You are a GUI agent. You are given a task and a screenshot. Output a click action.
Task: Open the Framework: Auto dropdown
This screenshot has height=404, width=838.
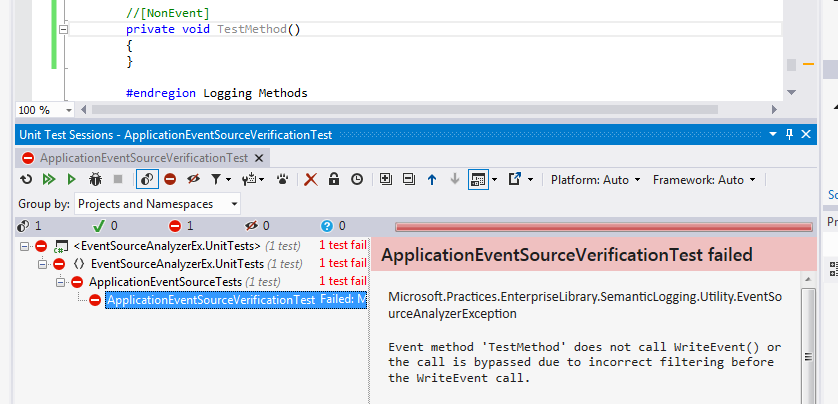[704, 180]
